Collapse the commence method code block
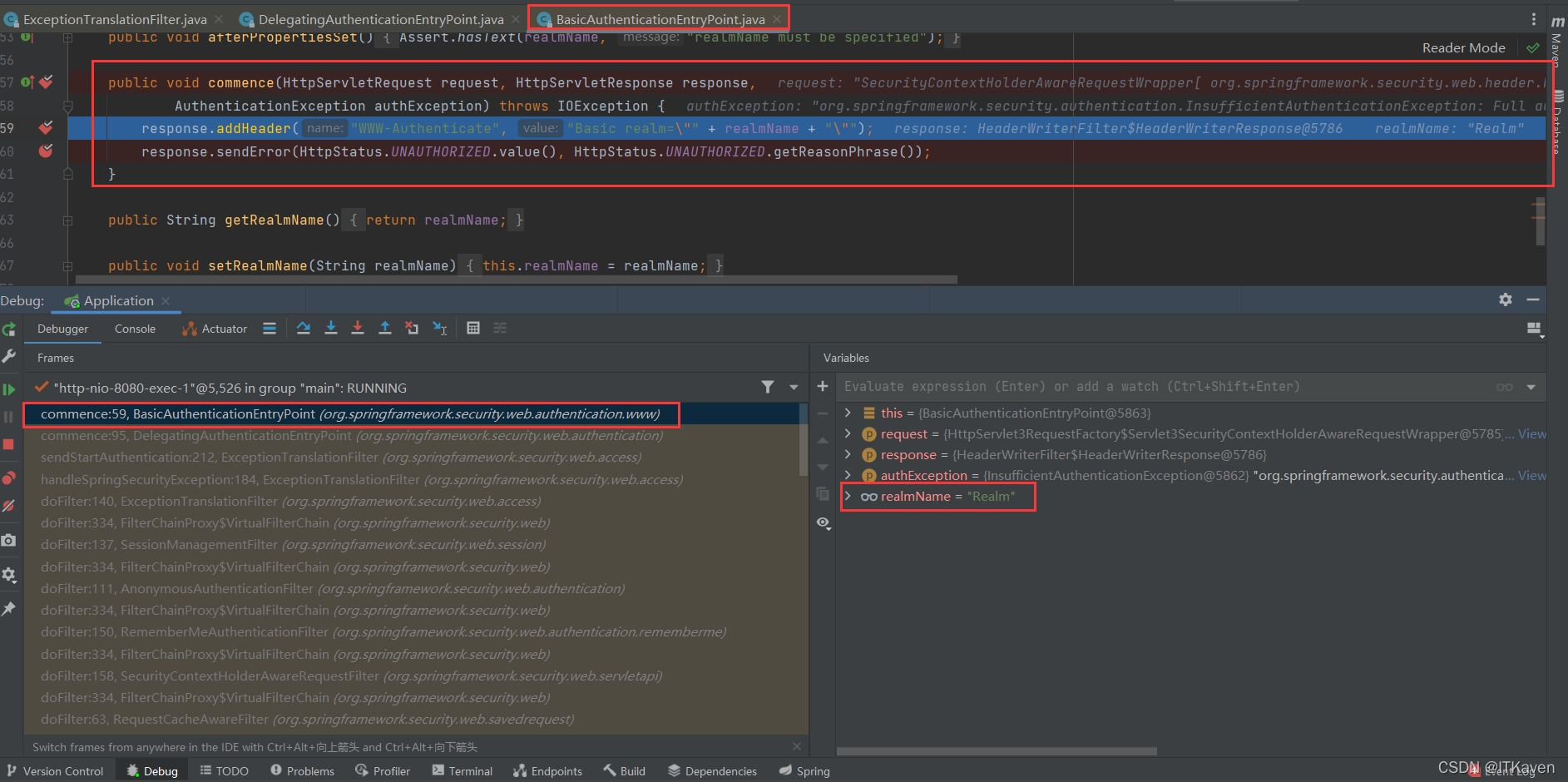Viewport: 1568px width, 782px height. (x=67, y=106)
